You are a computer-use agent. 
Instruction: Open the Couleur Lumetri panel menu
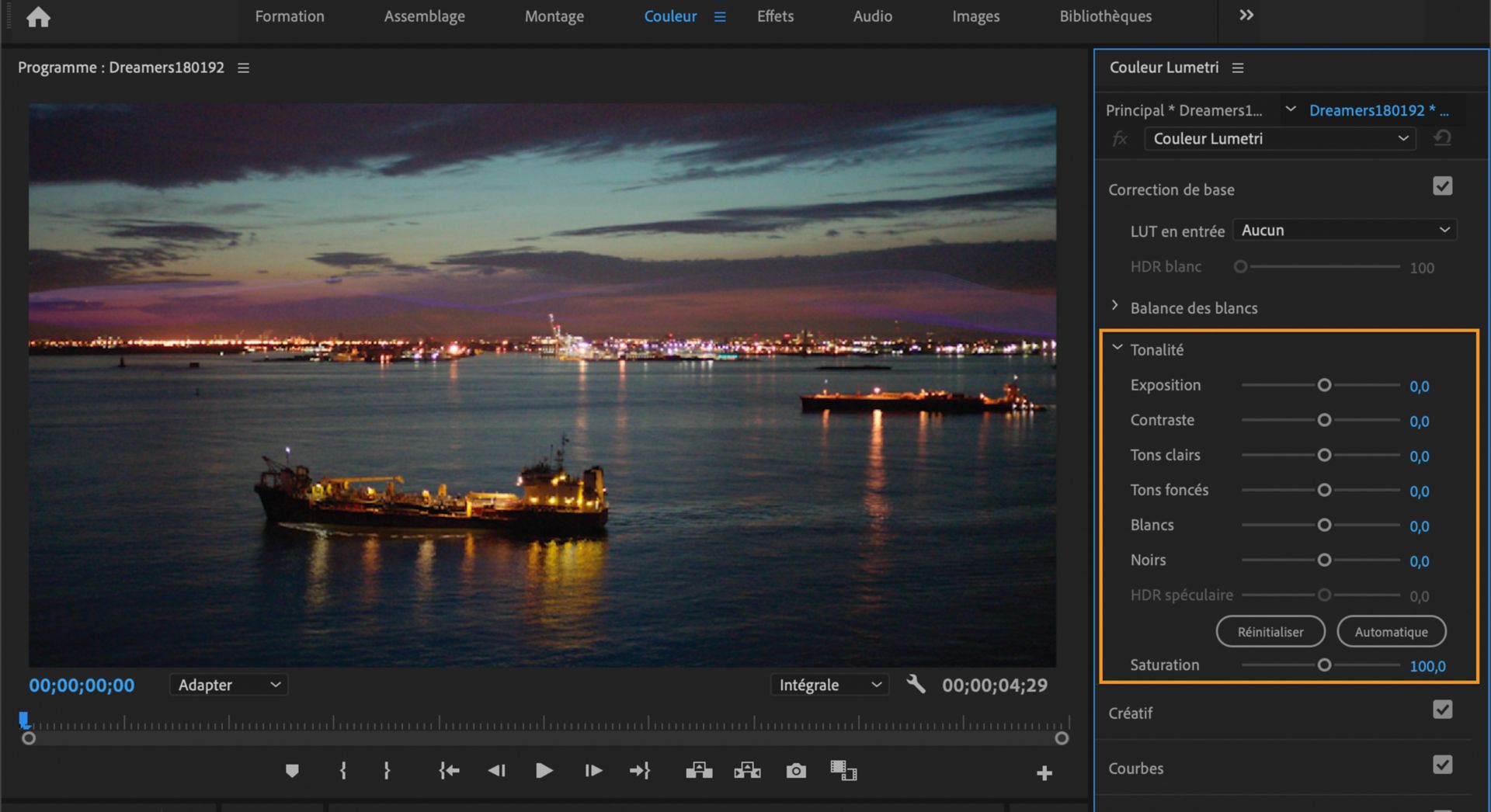(x=1238, y=68)
